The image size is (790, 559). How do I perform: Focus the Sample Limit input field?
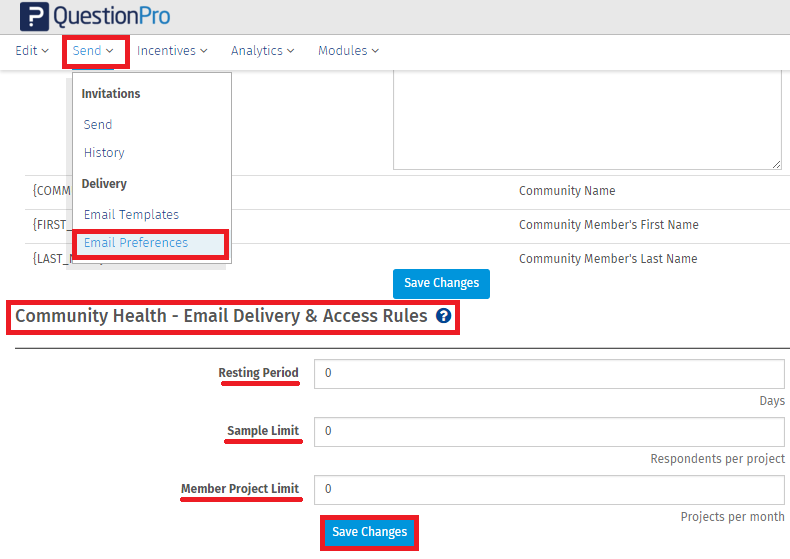pos(549,432)
